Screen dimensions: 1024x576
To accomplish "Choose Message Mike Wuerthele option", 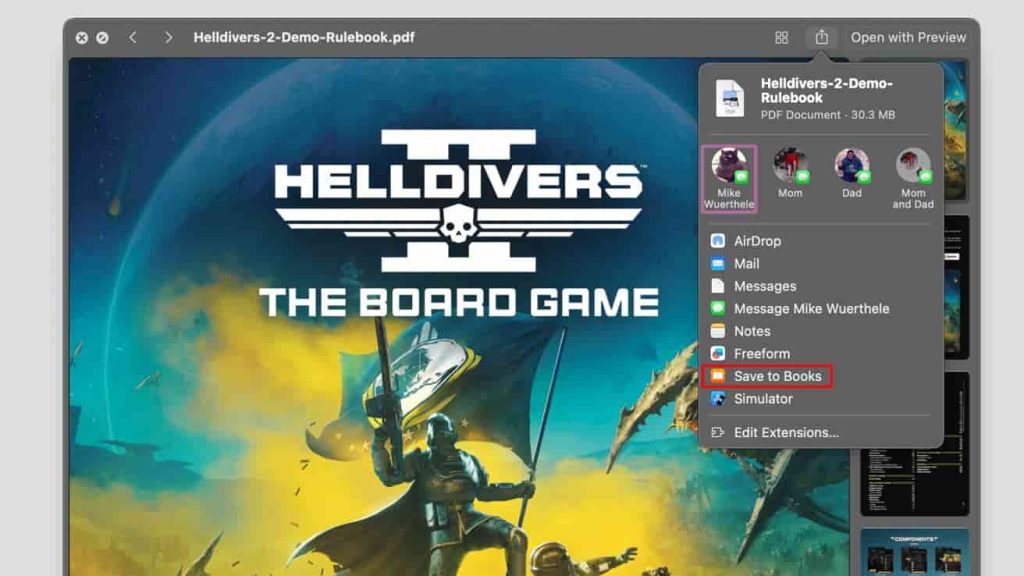I will [x=811, y=309].
